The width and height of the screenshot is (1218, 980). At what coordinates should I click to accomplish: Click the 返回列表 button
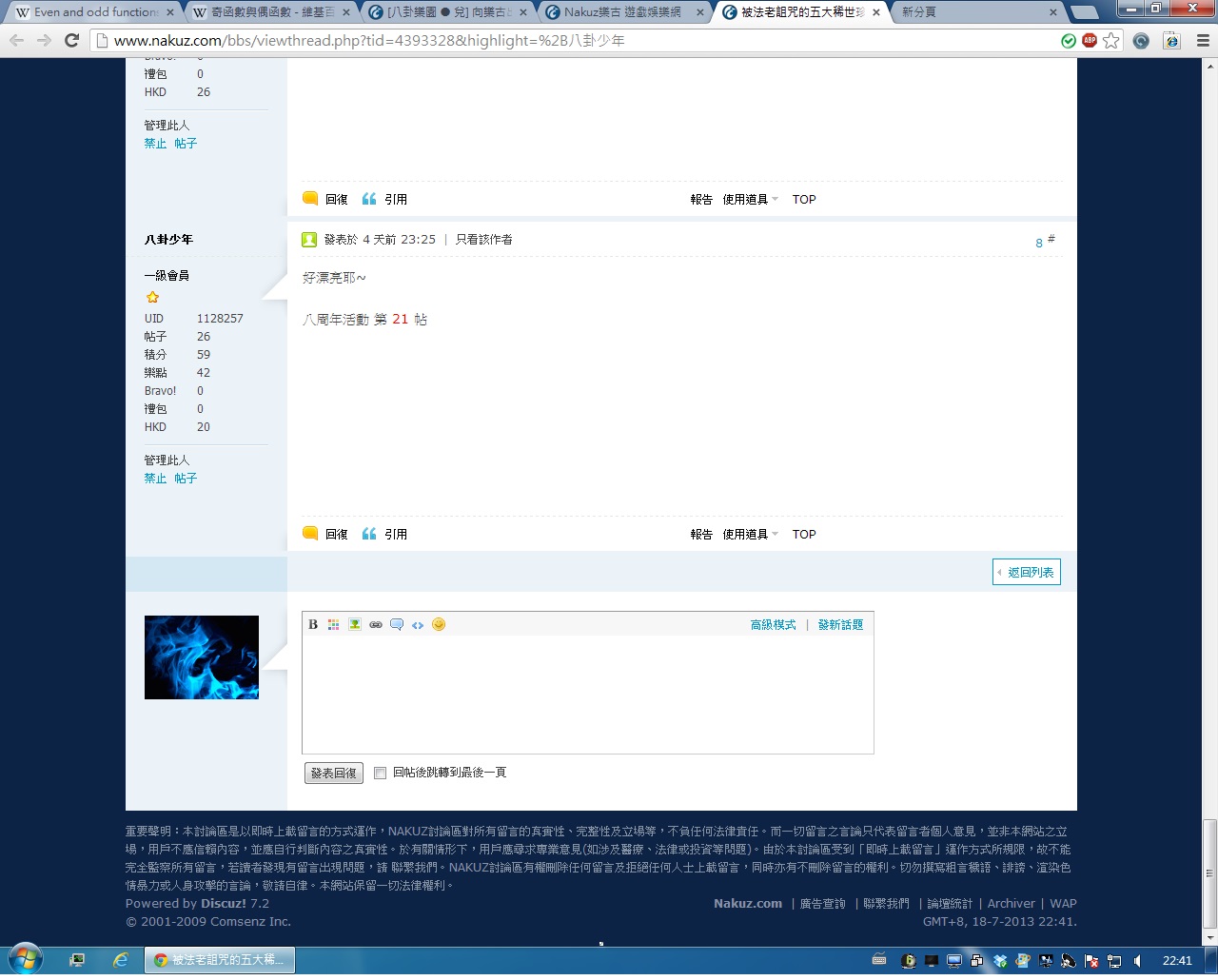click(1027, 572)
